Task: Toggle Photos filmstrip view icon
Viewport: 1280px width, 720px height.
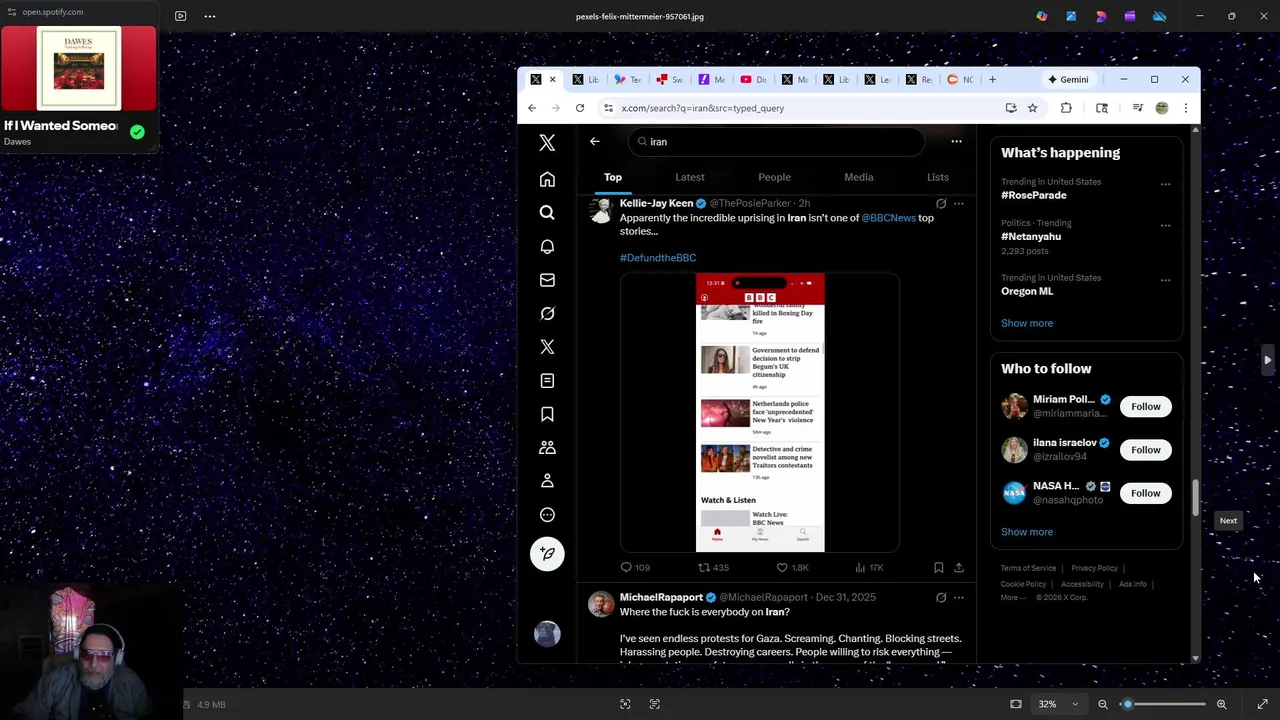Action: pyautogui.click(x=181, y=16)
